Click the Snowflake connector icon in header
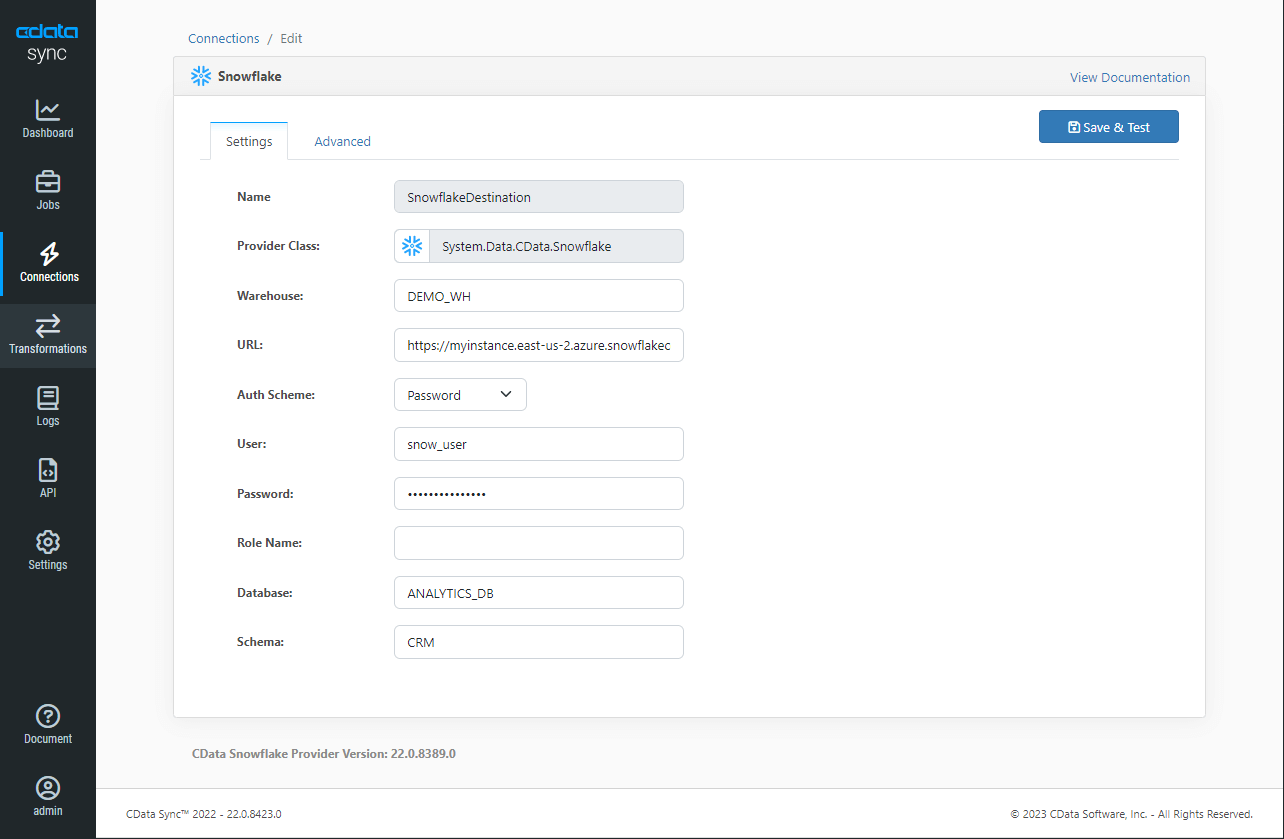 (200, 76)
